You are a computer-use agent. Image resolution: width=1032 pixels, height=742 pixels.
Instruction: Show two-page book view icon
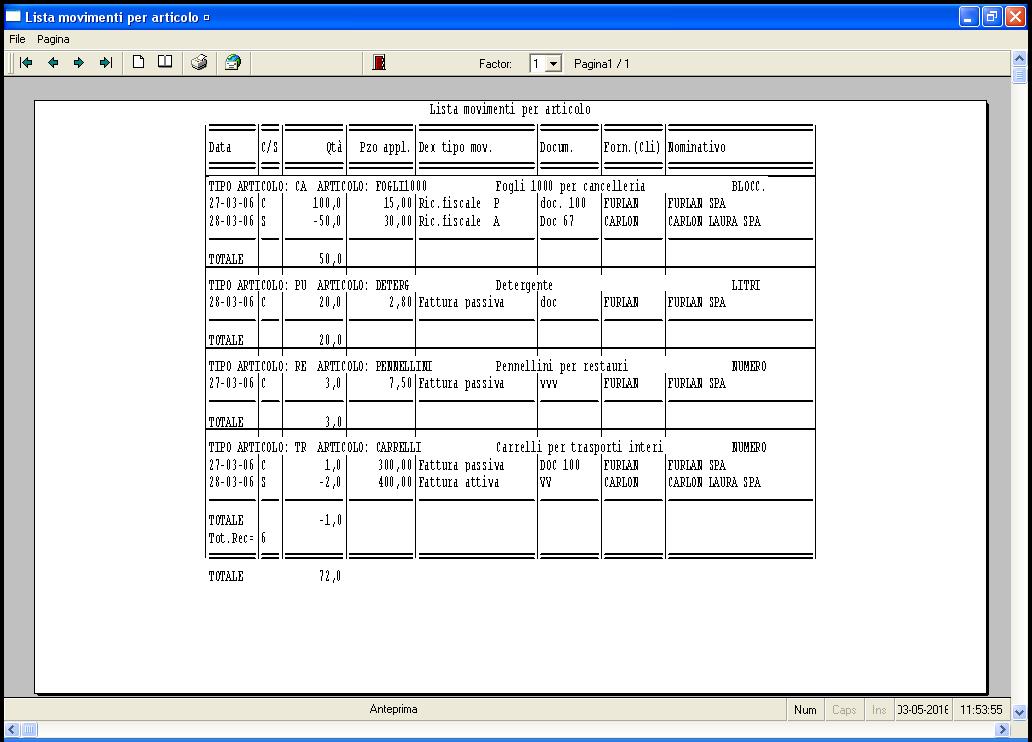click(165, 63)
